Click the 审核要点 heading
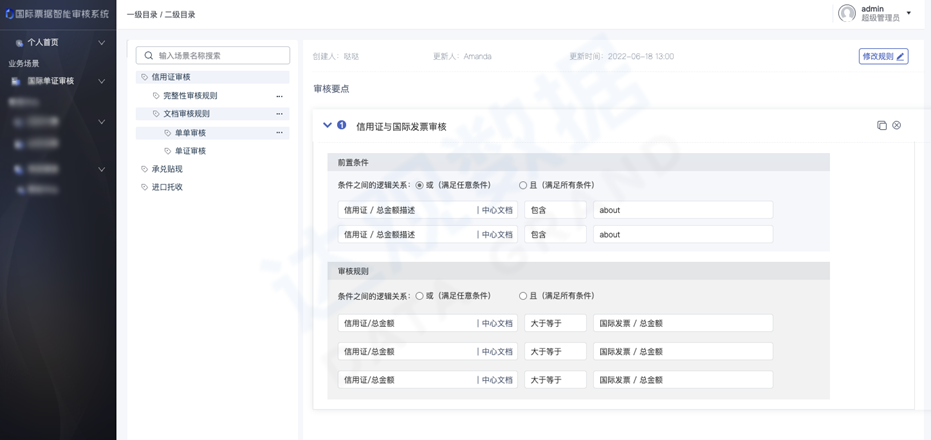Screen dimensions: 931x440 (x=331, y=89)
